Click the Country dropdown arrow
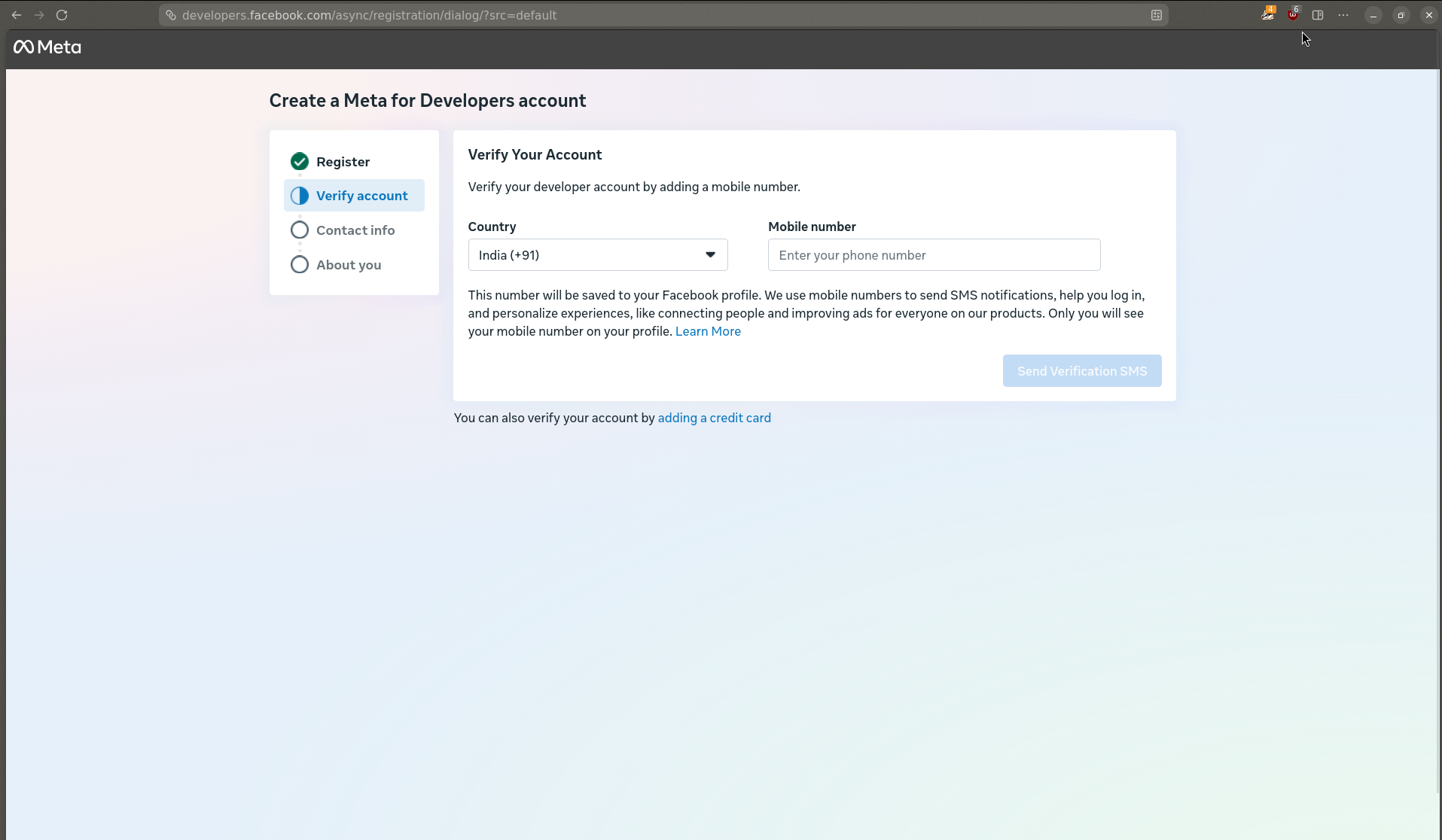The height and width of the screenshot is (840, 1442). click(710, 255)
